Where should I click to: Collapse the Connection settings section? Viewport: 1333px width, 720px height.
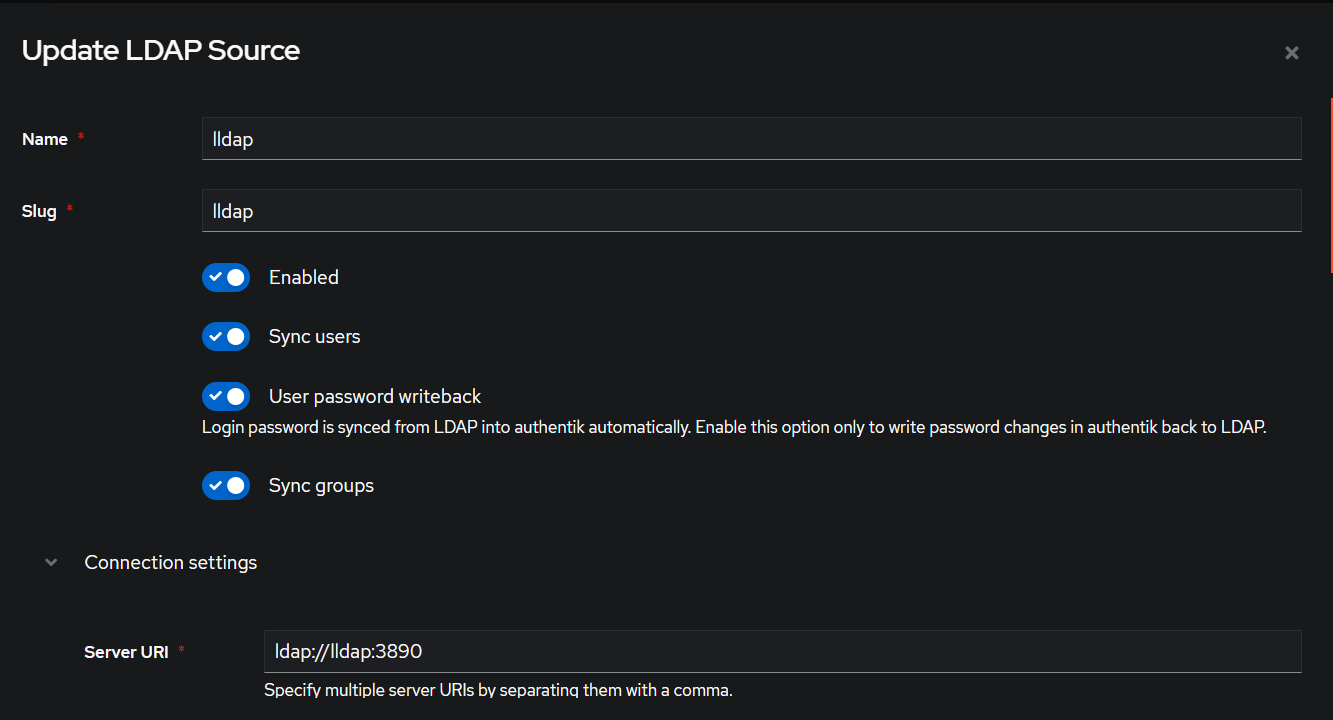coord(170,562)
